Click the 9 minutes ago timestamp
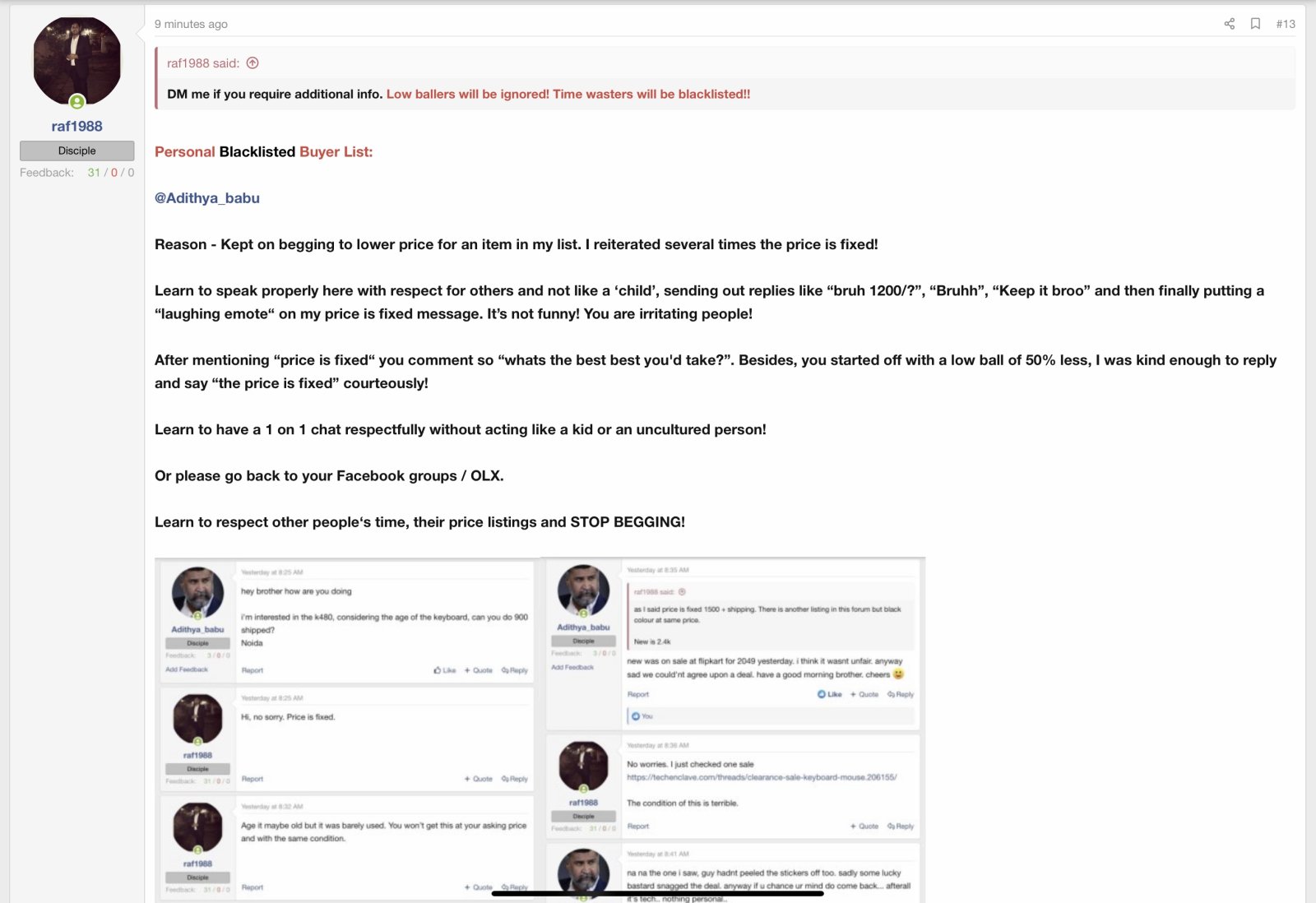 pos(191,24)
